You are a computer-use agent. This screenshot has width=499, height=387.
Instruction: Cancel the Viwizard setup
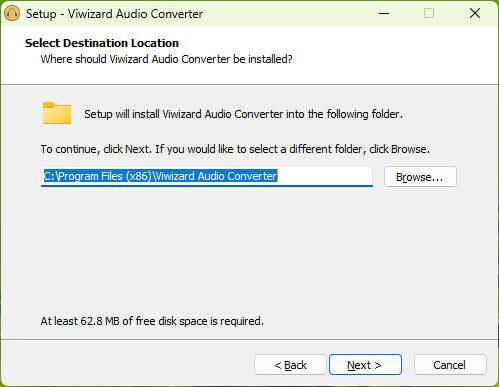pos(450,365)
